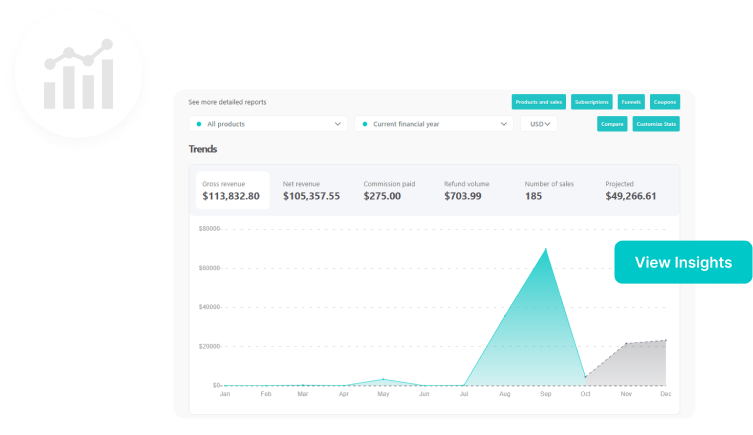Open the Coupons report
The height and width of the screenshot is (435, 753).
664,102
